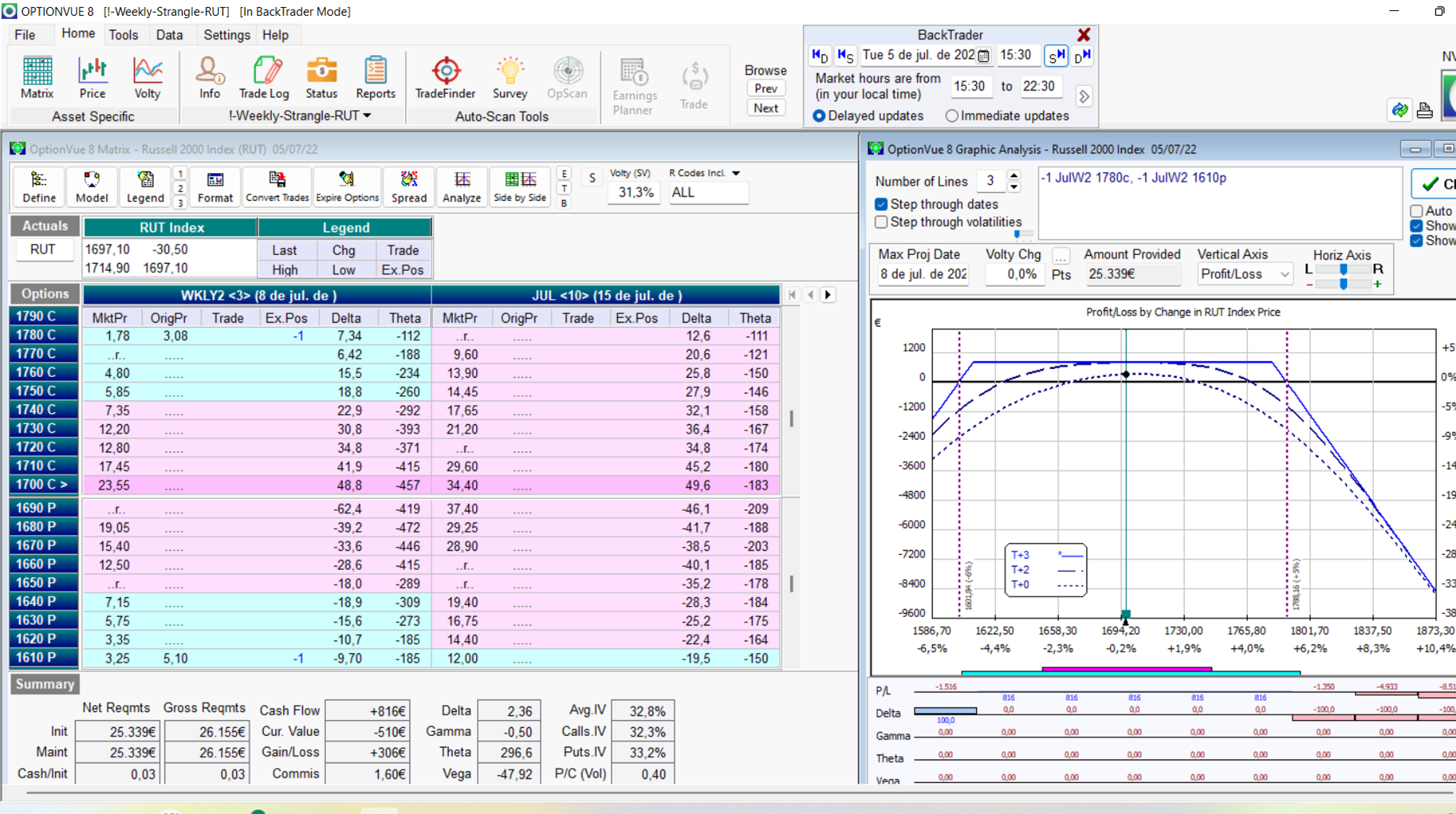This screenshot has width=1456, height=814.
Task: Click the Max Proj Date field
Action: point(923,274)
